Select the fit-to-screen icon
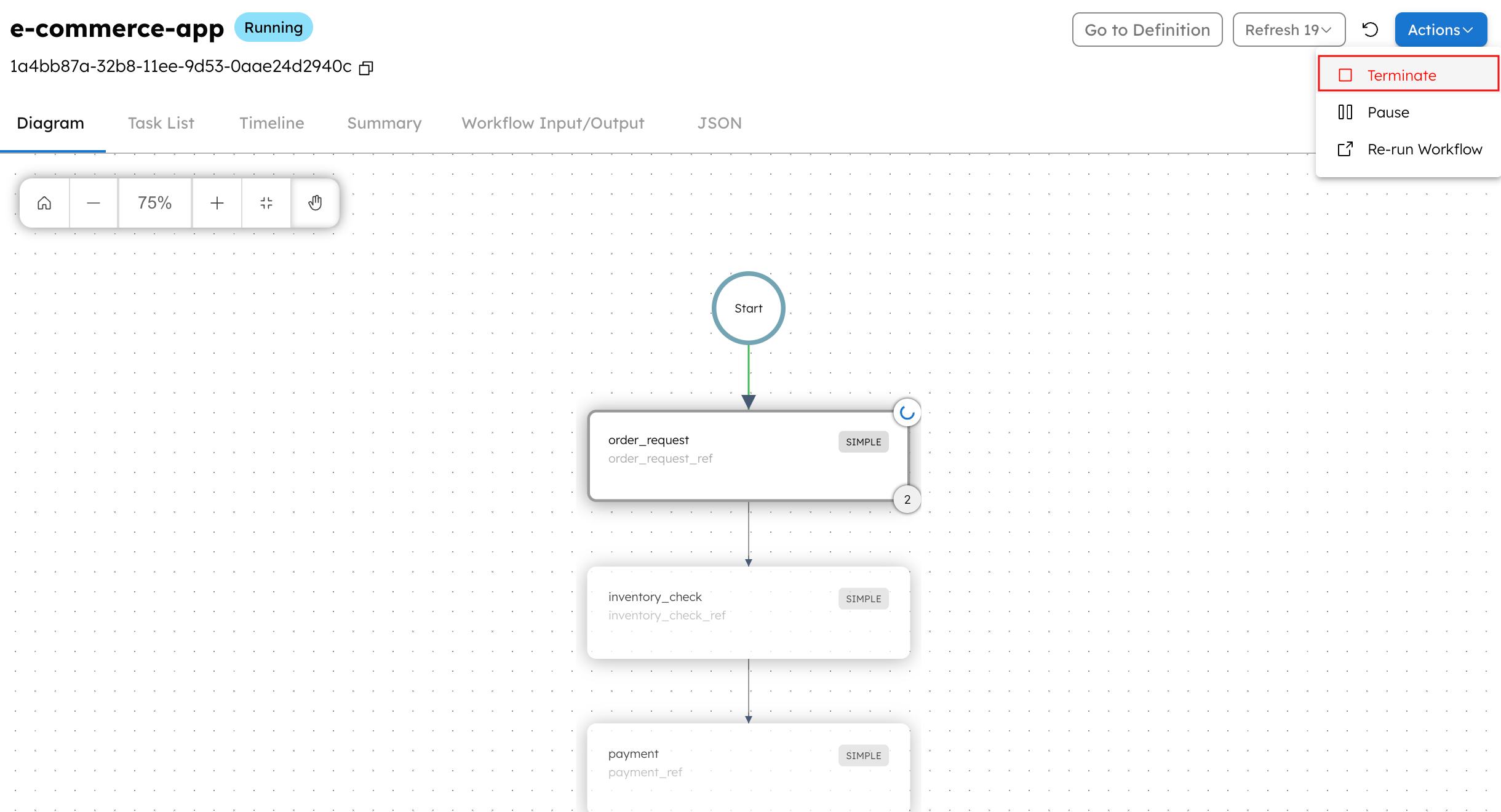This screenshot has width=1501, height=812. 266,202
